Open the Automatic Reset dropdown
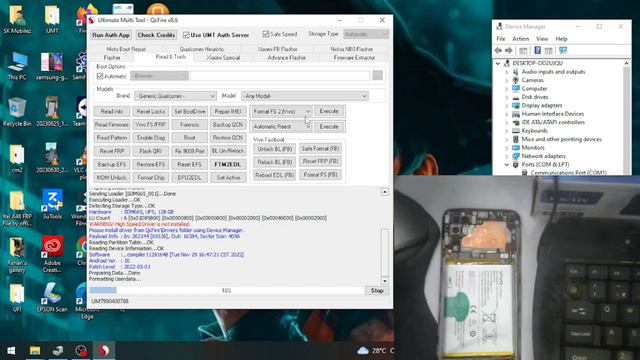This screenshot has width=640, height=360. tap(281, 127)
